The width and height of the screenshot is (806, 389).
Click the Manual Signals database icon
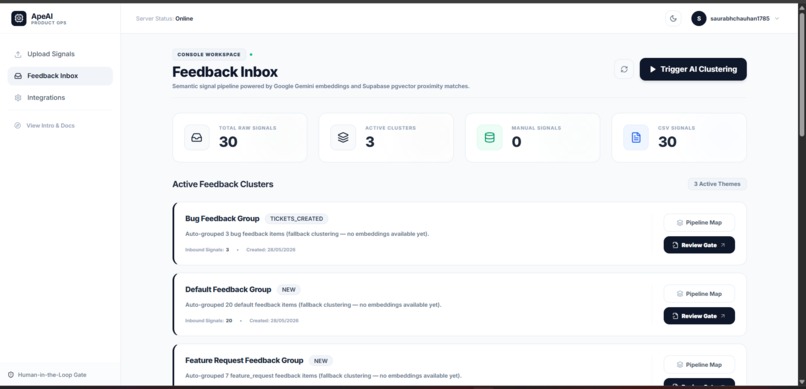(489, 138)
